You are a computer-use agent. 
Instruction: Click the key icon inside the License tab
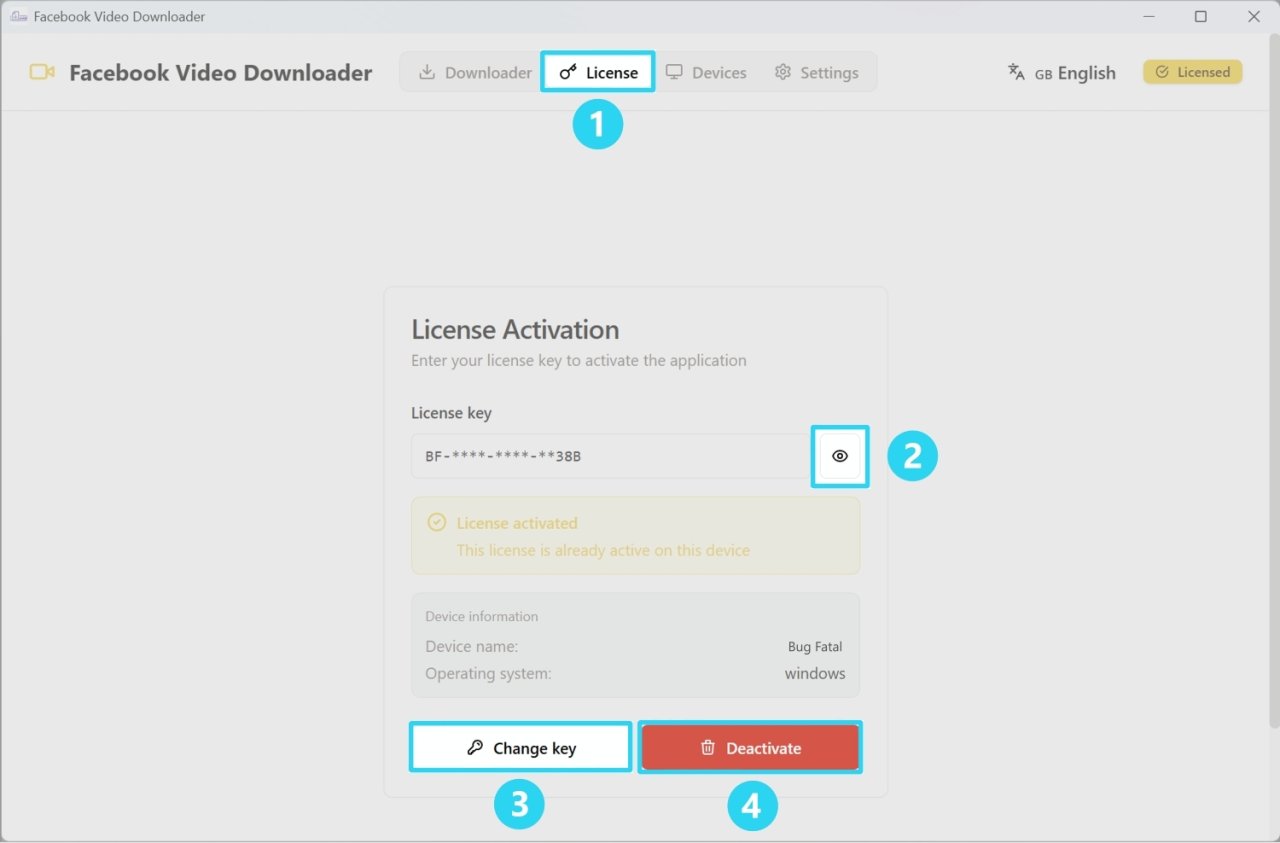567,71
